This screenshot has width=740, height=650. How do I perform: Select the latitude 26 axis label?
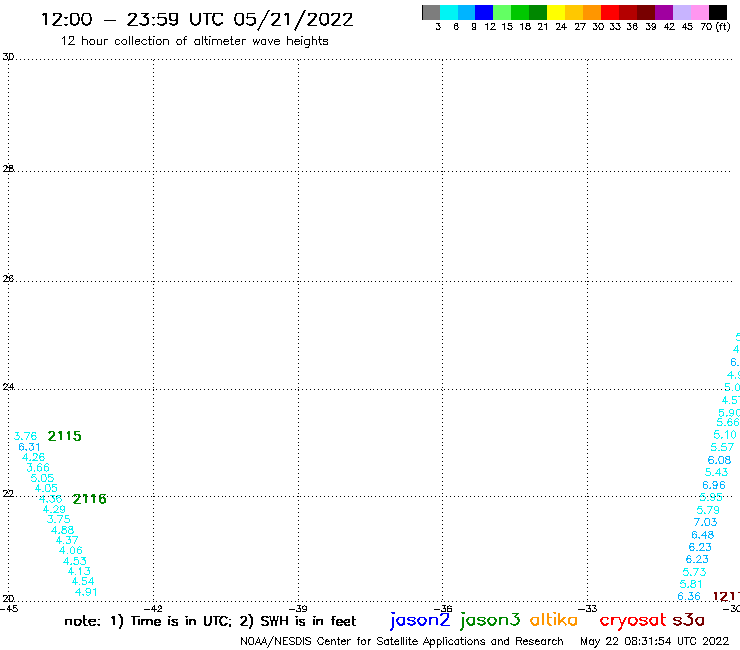pos(8,279)
